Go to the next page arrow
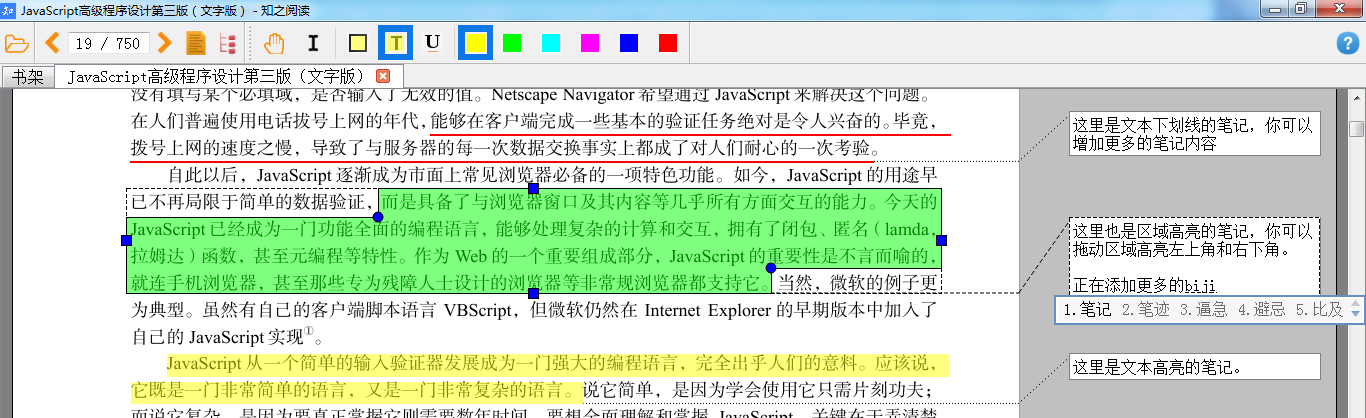 click(166, 43)
